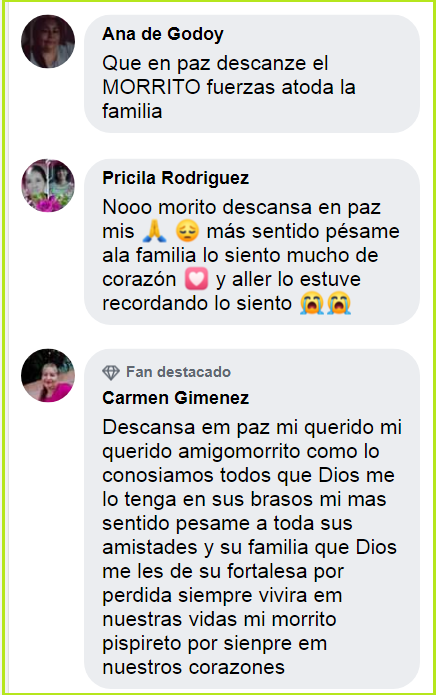Click the second crying face emoji

339,304
